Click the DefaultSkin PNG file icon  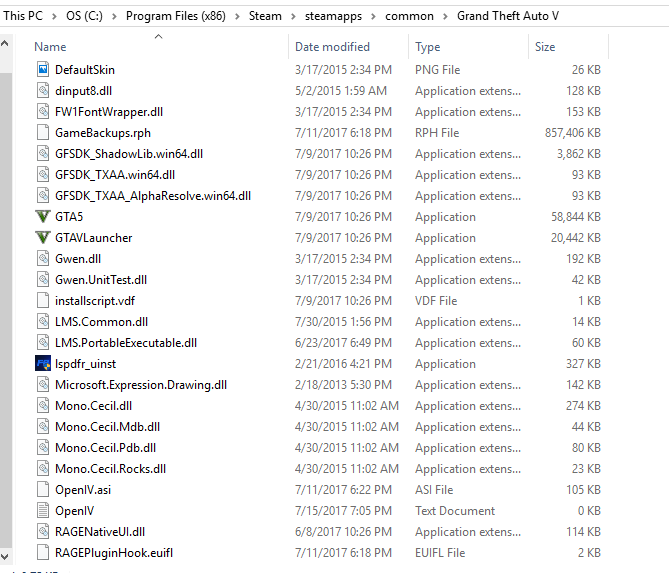coord(43,70)
